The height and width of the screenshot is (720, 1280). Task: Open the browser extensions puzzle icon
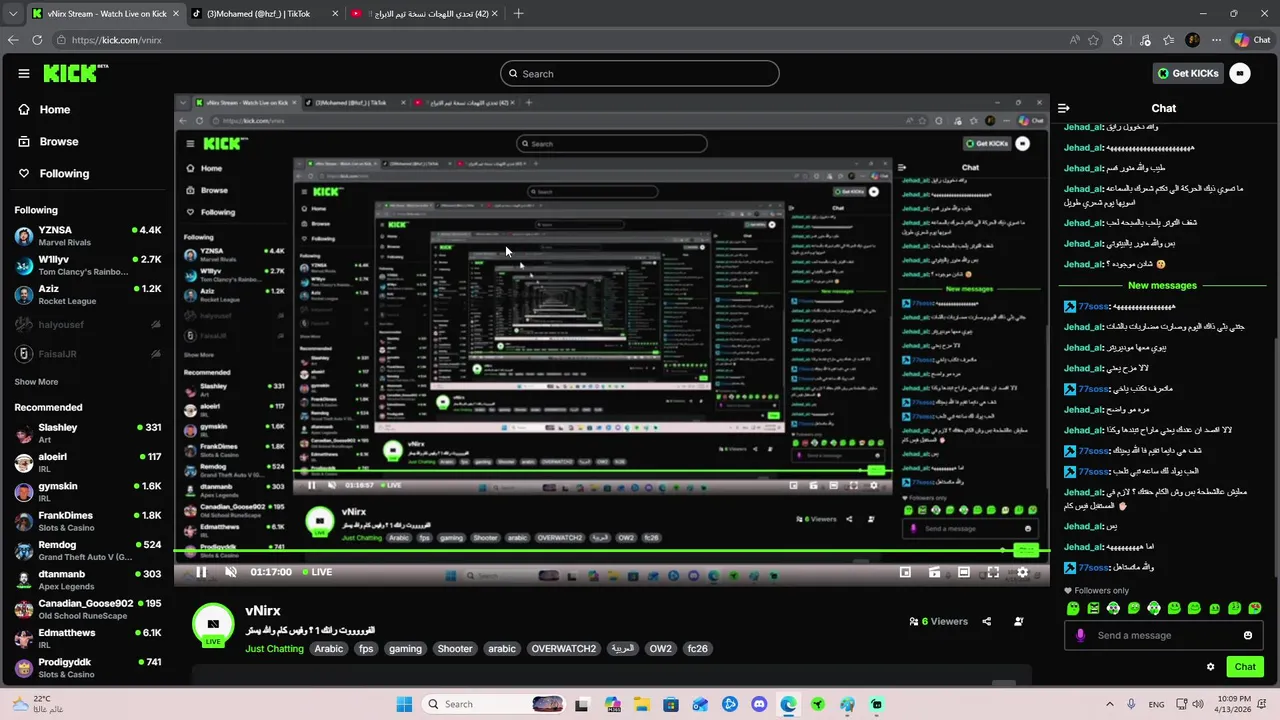tap(1118, 40)
